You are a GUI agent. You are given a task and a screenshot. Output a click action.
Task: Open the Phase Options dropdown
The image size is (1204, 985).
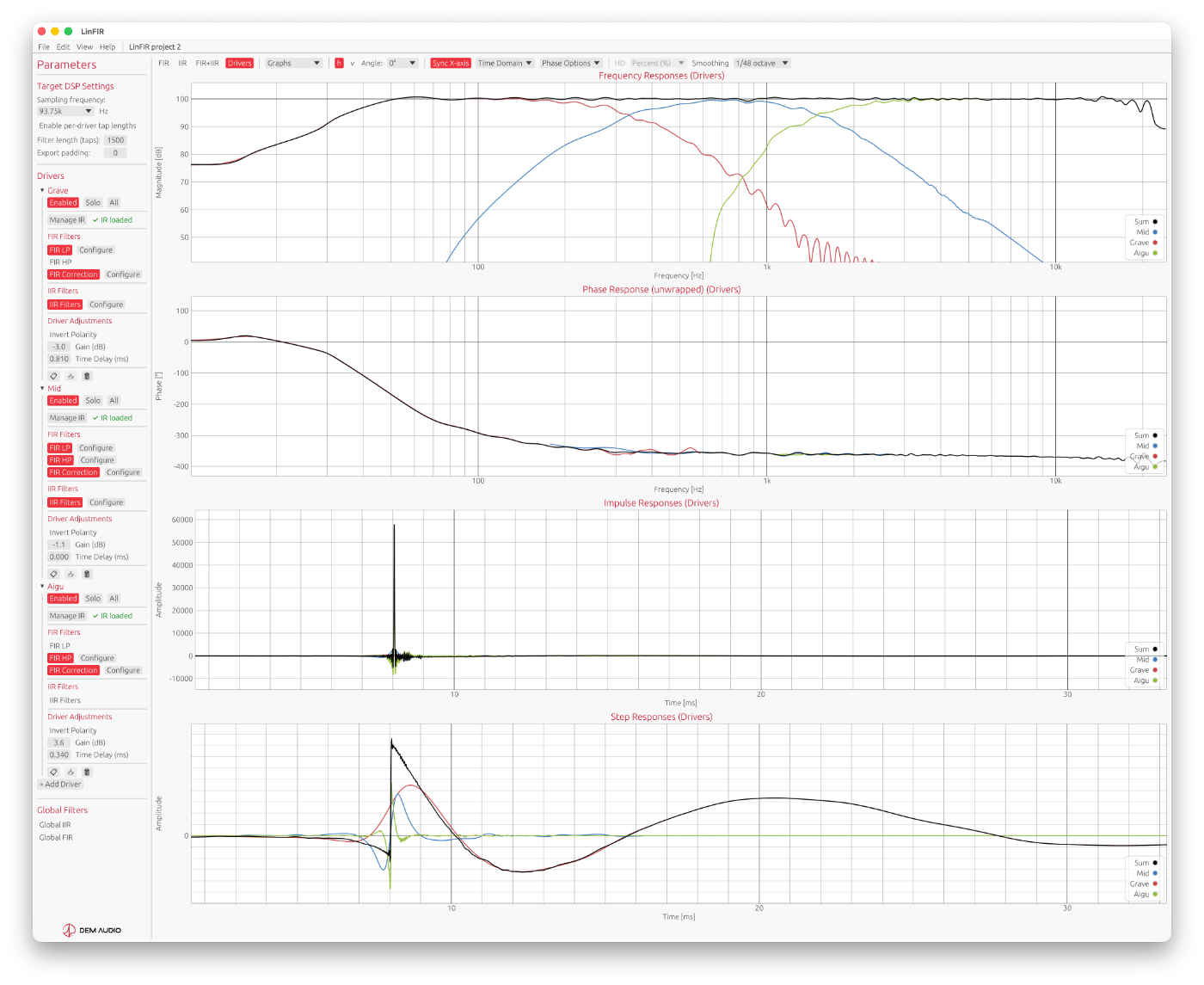point(571,63)
